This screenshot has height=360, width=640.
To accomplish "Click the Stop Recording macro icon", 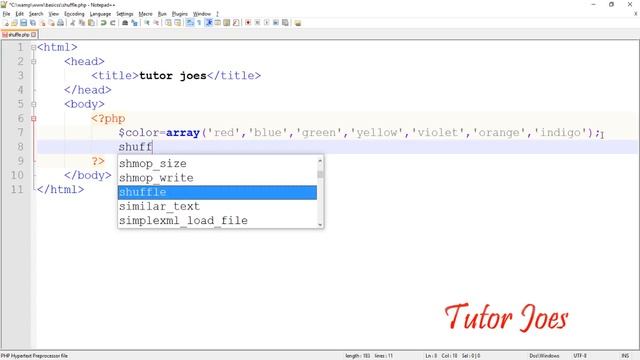I will 257,23.
